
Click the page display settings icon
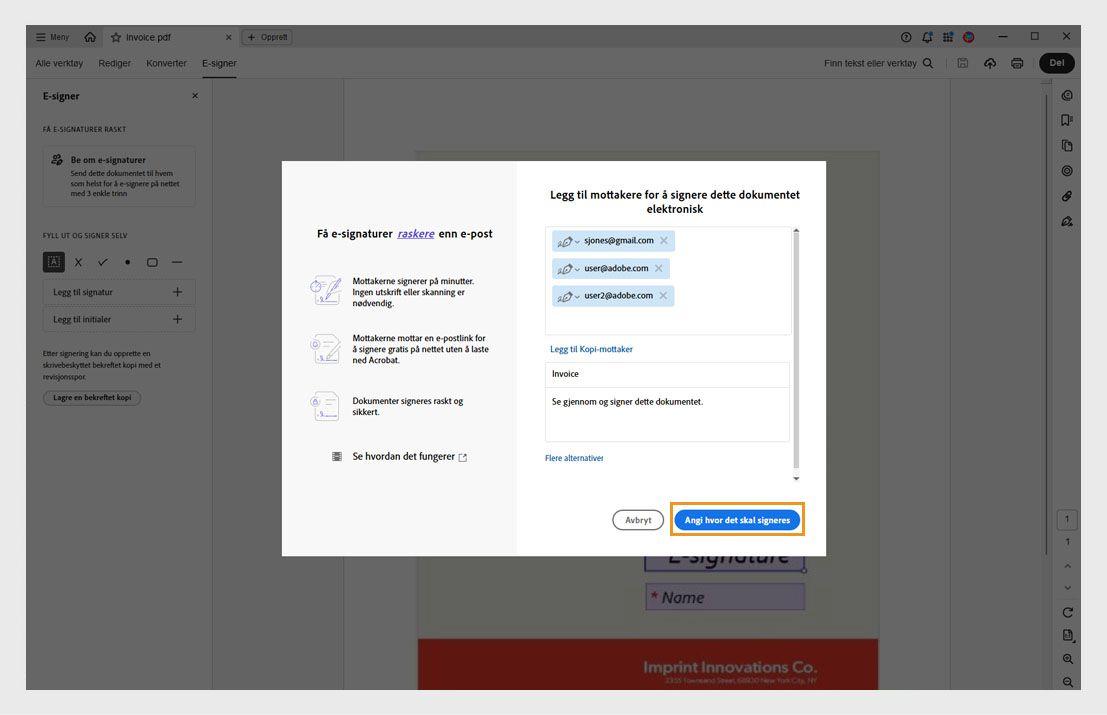[1067, 635]
